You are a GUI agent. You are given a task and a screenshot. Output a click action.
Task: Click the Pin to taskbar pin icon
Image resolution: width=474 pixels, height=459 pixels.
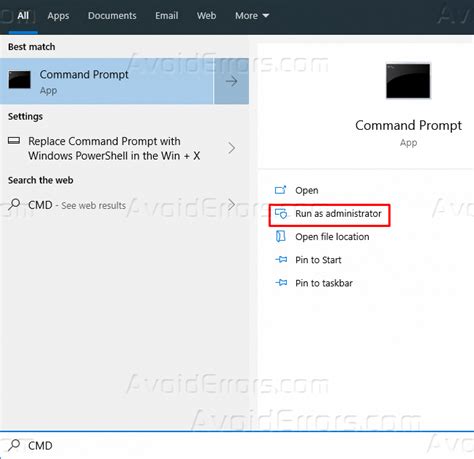click(x=281, y=283)
